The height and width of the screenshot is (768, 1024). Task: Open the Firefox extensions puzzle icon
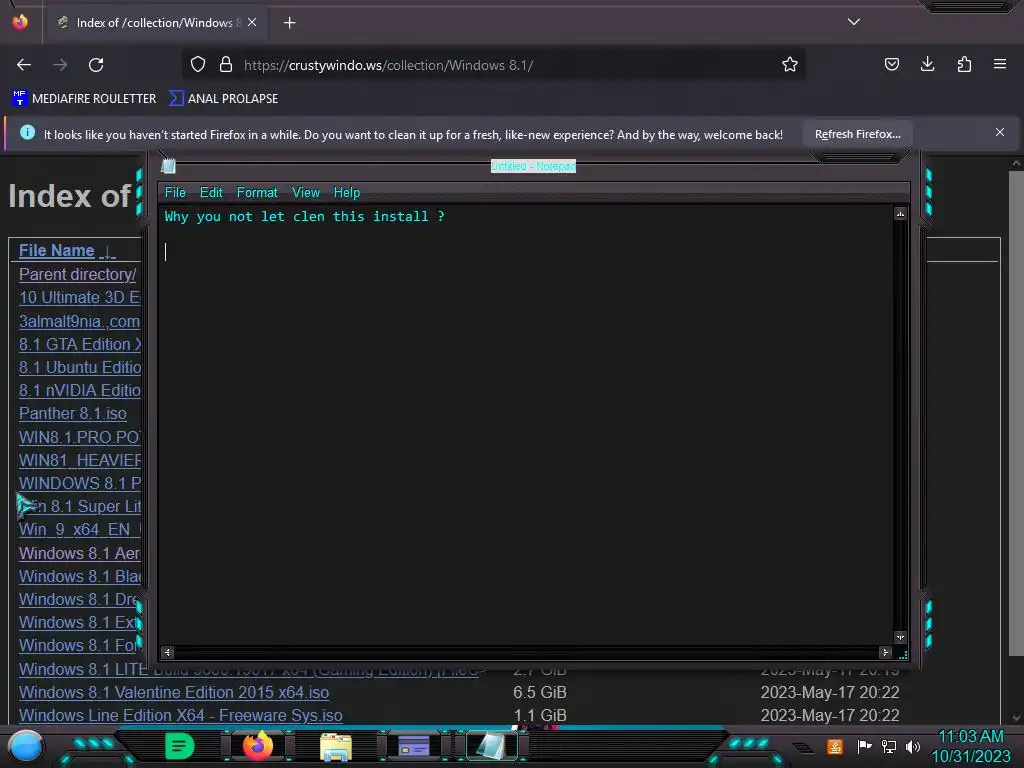(964, 64)
